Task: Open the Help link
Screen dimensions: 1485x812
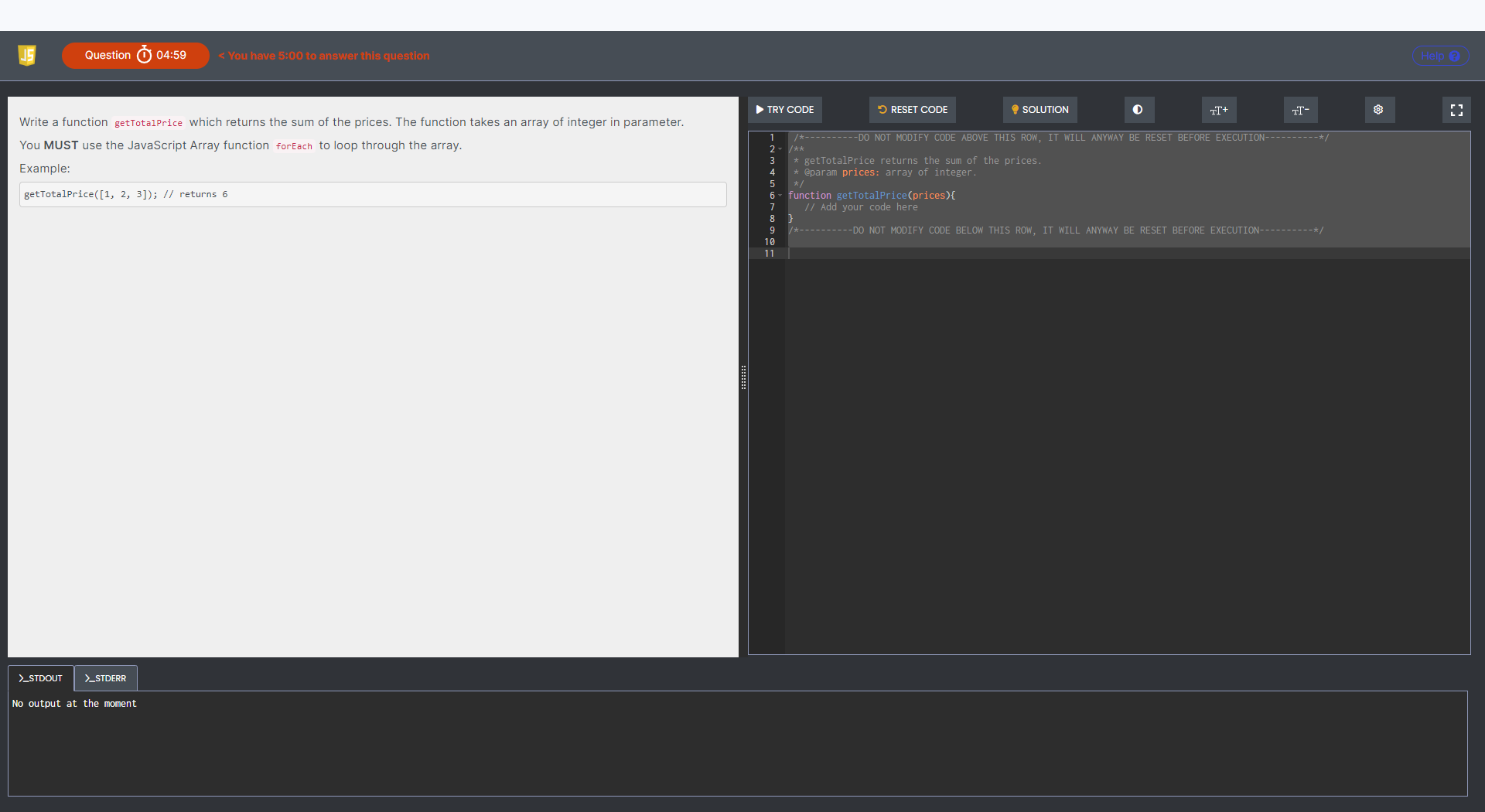Action: (x=1439, y=56)
